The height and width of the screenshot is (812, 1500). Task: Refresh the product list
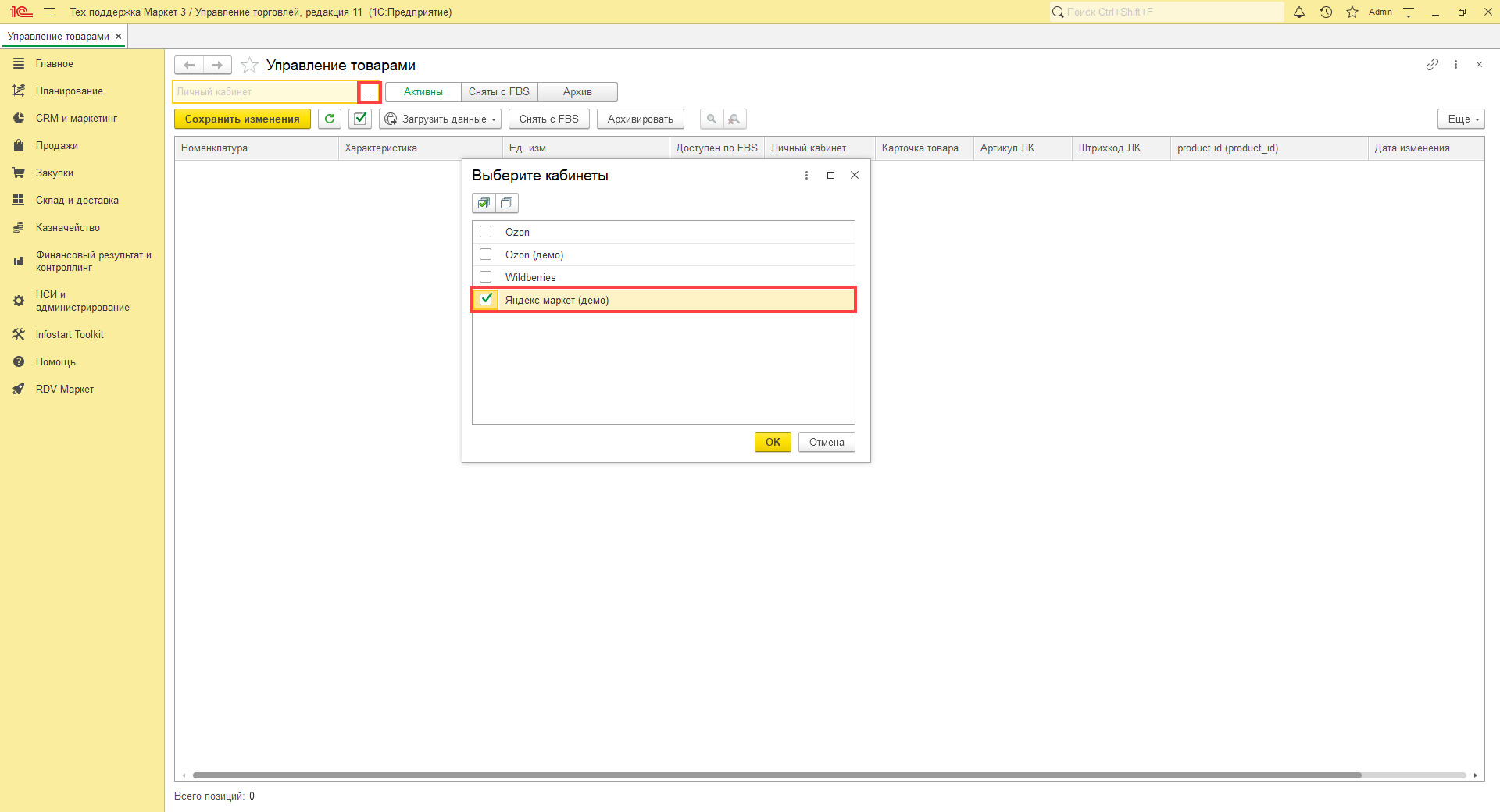click(x=330, y=119)
